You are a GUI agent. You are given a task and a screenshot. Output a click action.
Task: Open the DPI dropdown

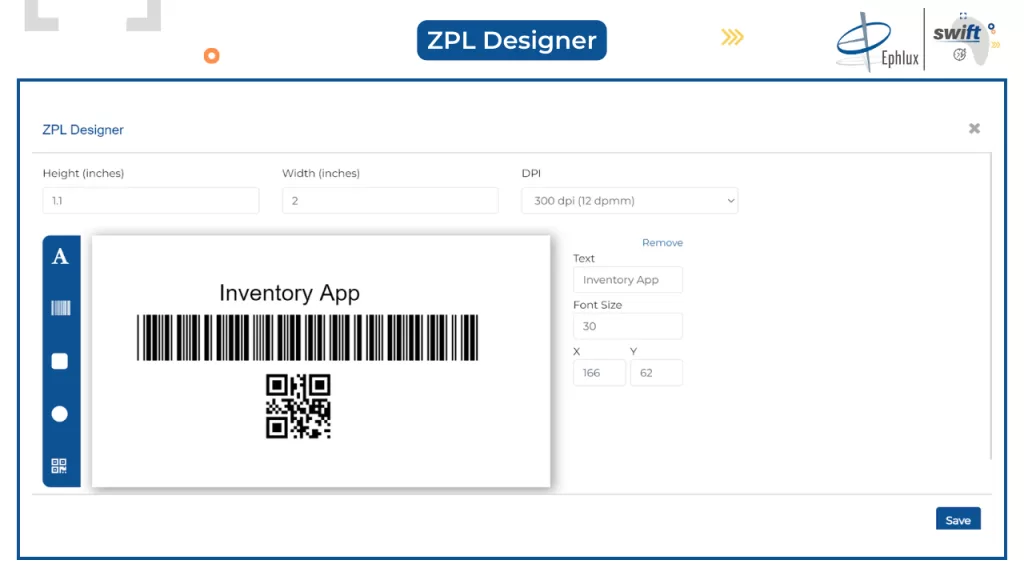pos(629,201)
